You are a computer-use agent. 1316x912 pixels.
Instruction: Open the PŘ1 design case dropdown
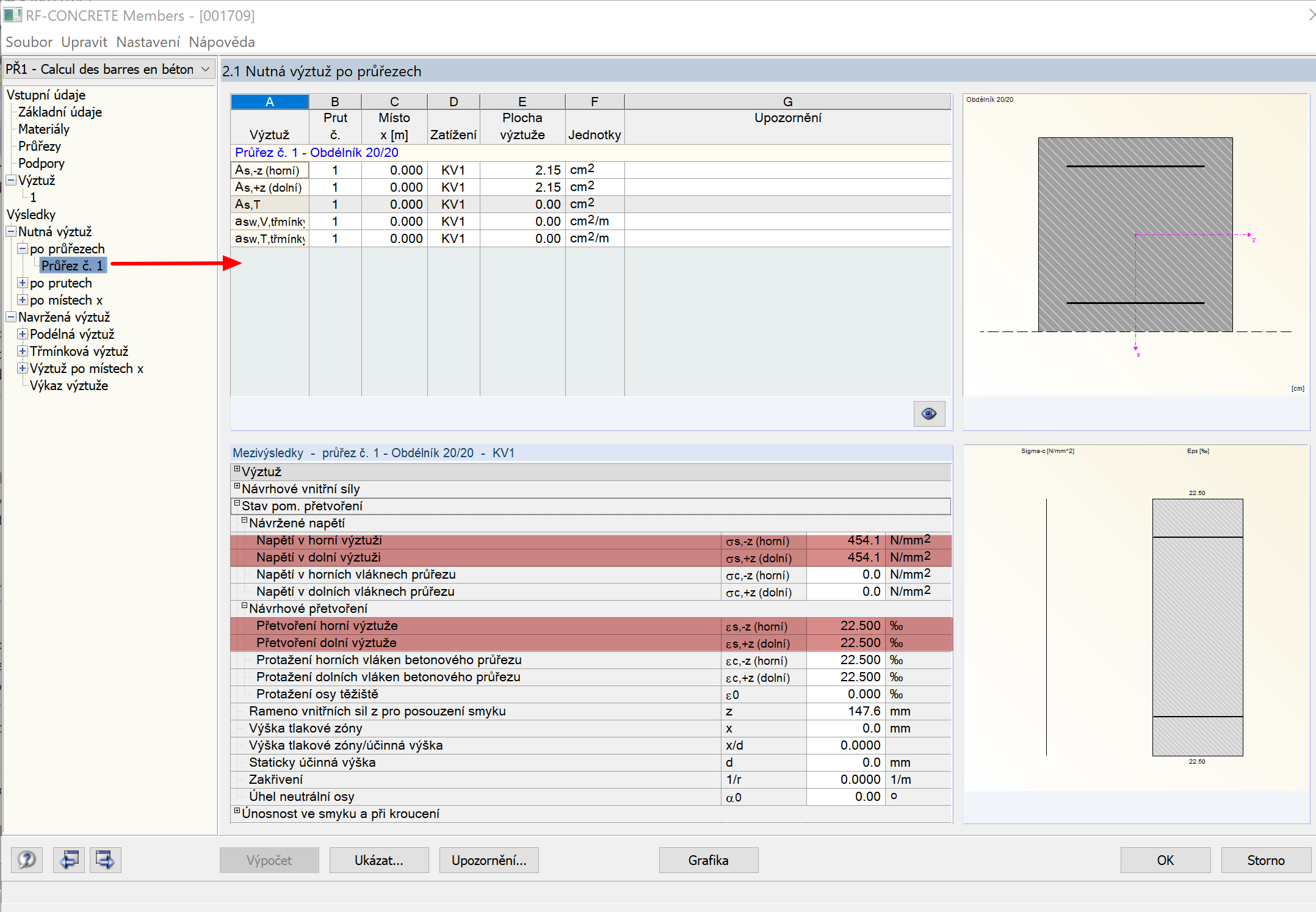(206, 69)
